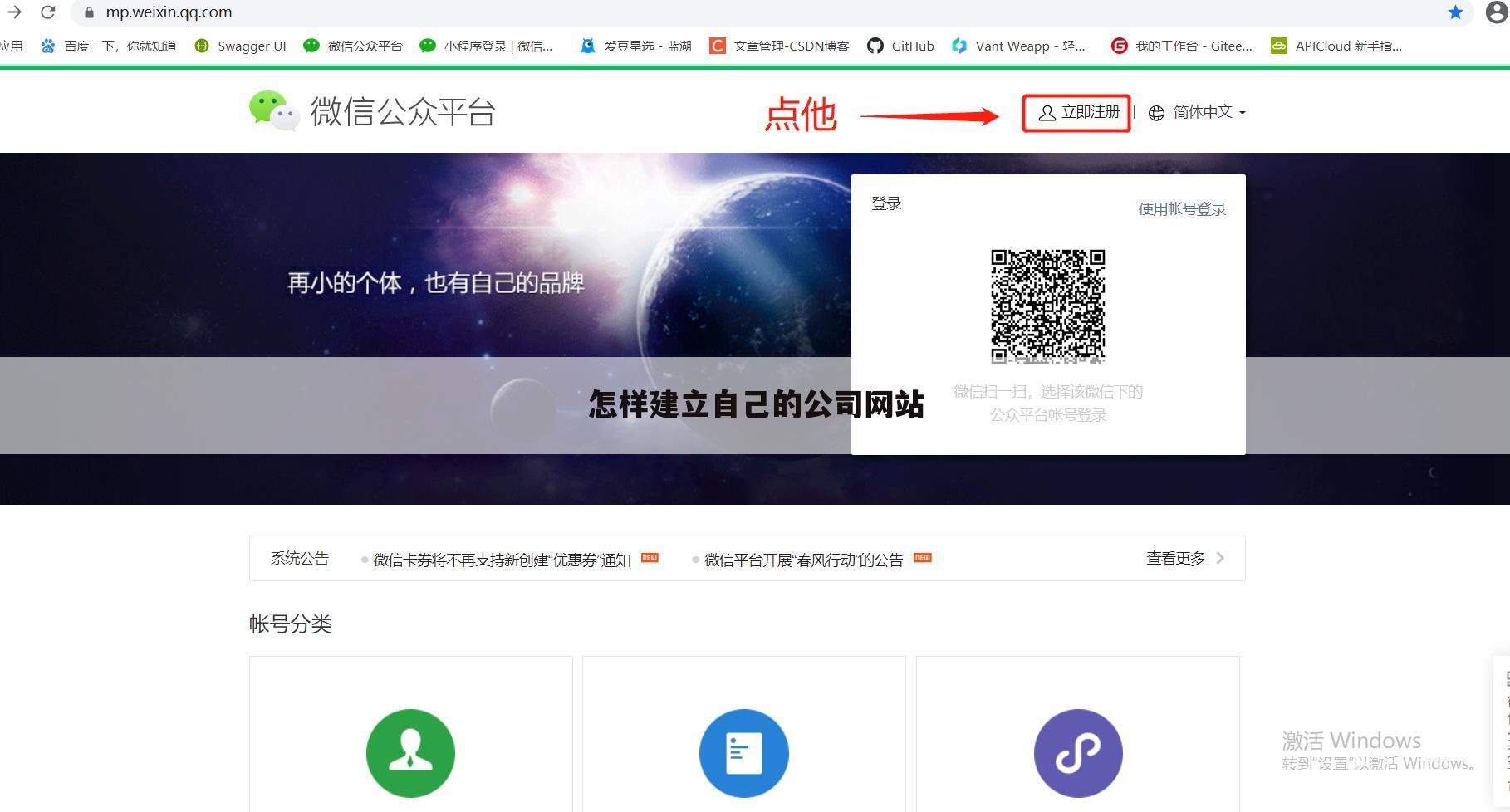The height and width of the screenshot is (812, 1510).
Task: Click 使用帐号登录 link
Action: click(x=1182, y=209)
